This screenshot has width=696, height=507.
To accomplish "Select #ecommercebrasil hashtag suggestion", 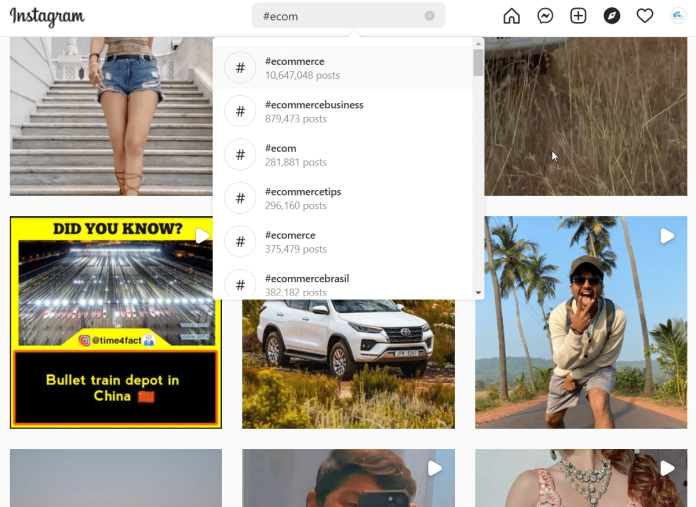I will pos(343,281).
